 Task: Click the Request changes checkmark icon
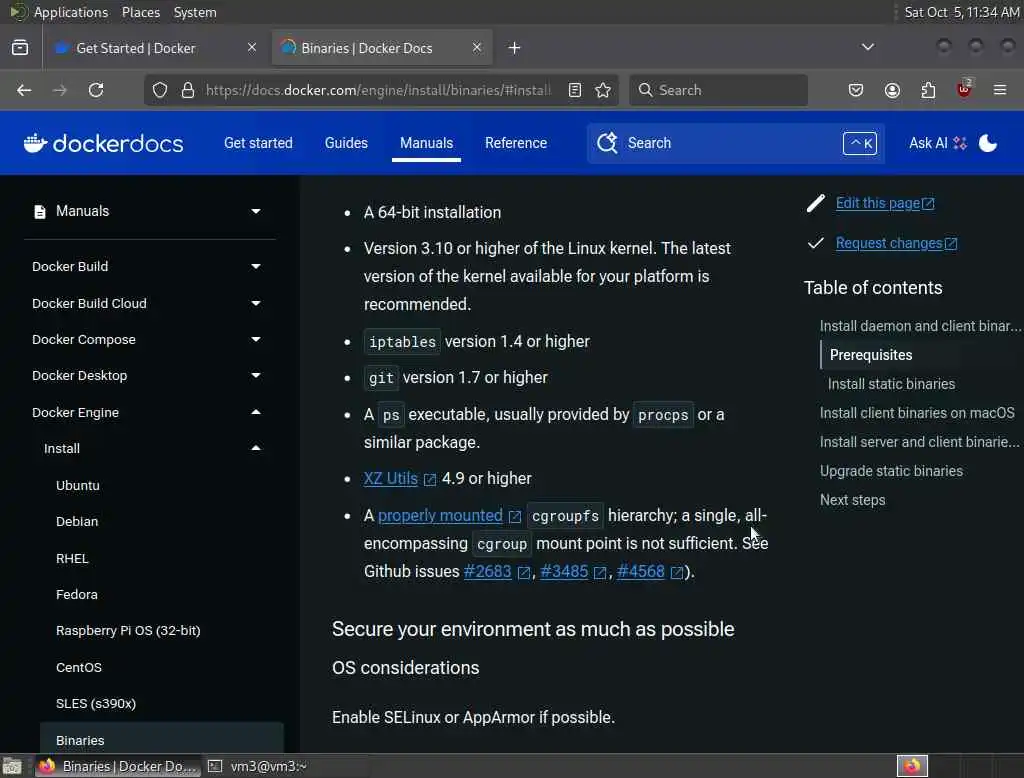816,243
